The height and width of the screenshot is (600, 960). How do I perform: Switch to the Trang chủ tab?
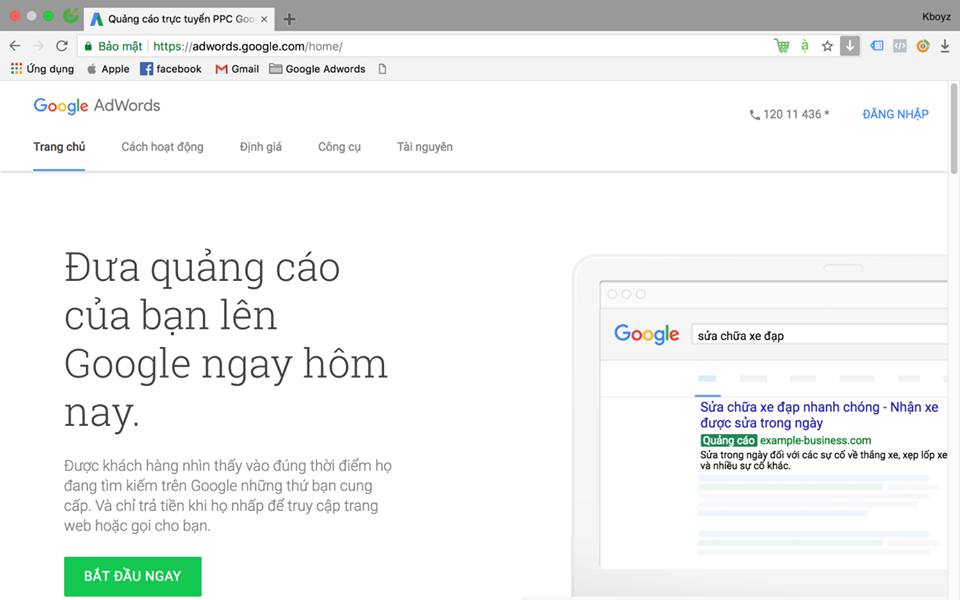click(59, 146)
